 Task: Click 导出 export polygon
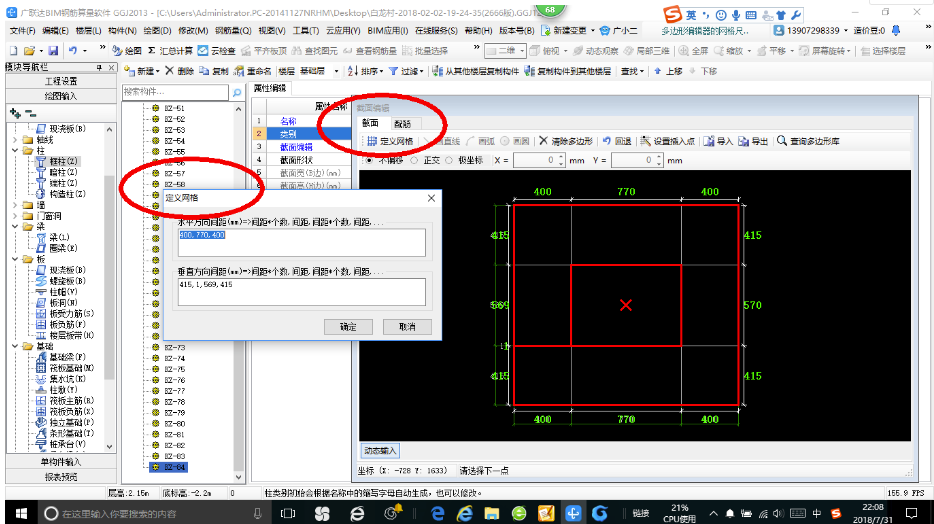(x=753, y=141)
